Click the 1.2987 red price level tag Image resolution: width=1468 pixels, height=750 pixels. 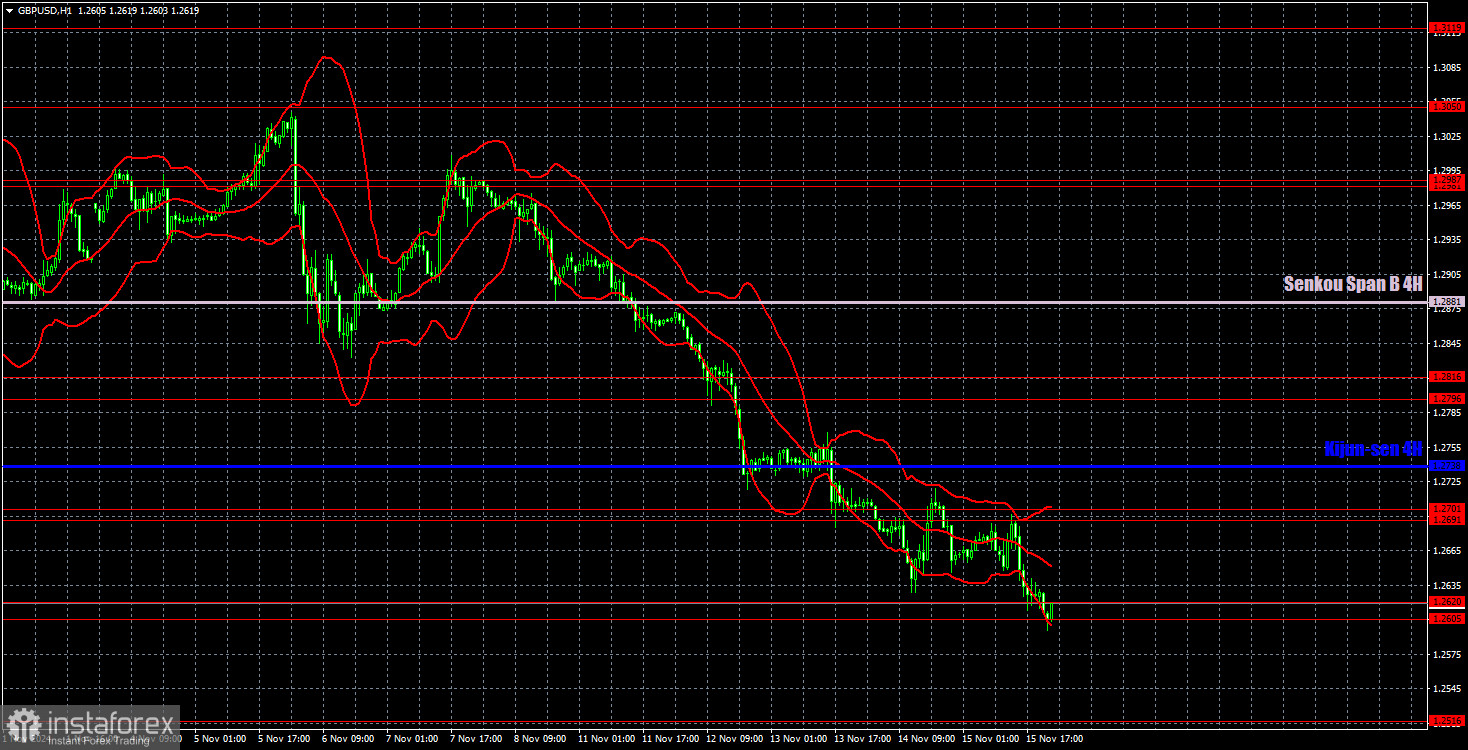pos(1447,180)
